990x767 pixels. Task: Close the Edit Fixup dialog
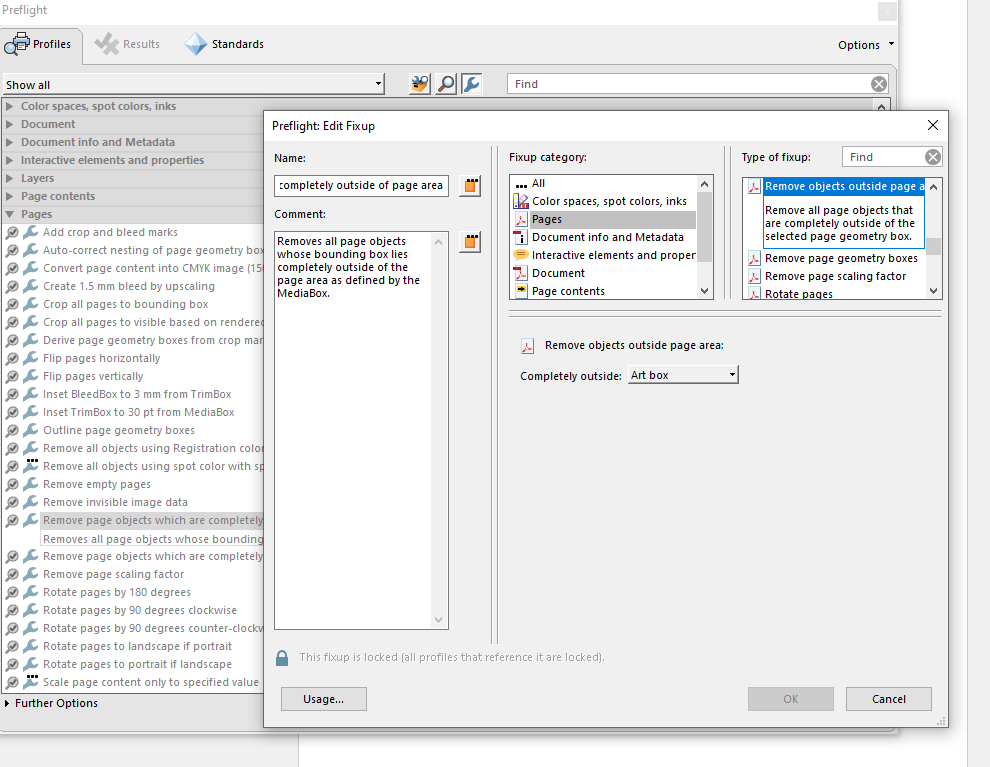pyautogui.click(x=933, y=125)
